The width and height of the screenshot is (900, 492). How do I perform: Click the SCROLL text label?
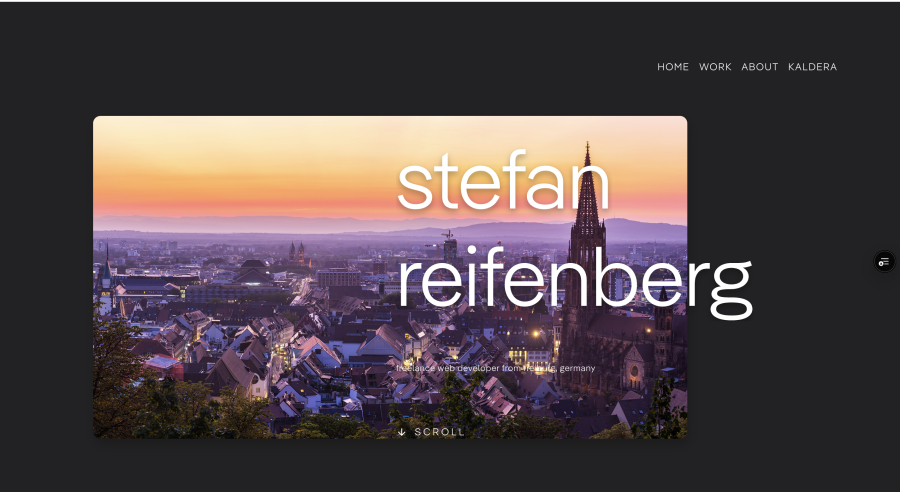coord(439,432)
